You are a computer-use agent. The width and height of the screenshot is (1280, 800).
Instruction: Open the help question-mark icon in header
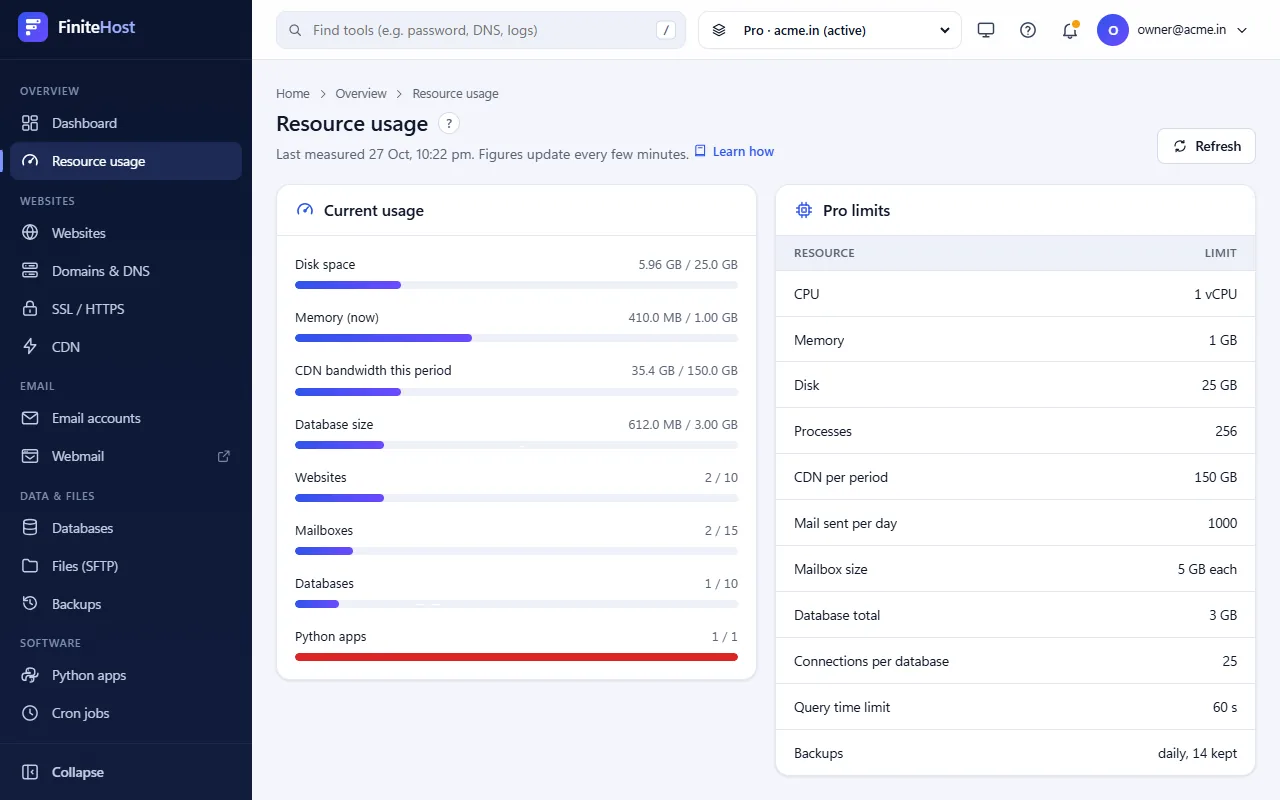1028,30
